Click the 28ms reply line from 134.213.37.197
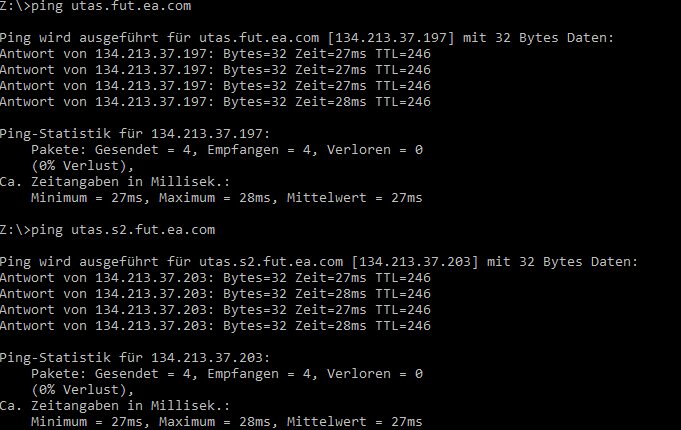Image resolution: width=681 pixels, height=430 pixels. [215, 102]
